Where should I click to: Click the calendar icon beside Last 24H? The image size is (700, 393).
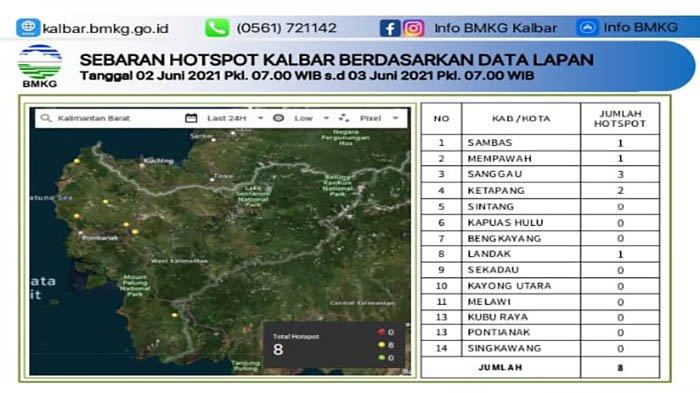(x=191, y=118)
